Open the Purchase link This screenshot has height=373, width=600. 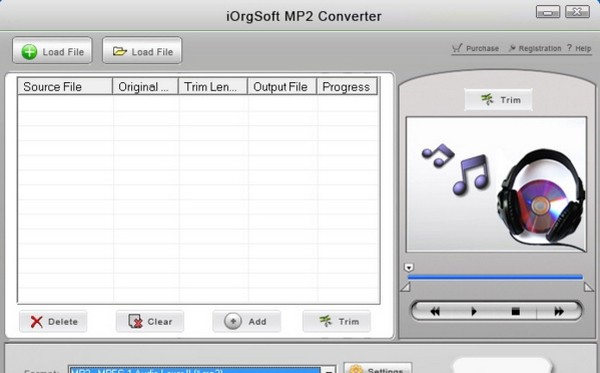(x=475, y=48)
